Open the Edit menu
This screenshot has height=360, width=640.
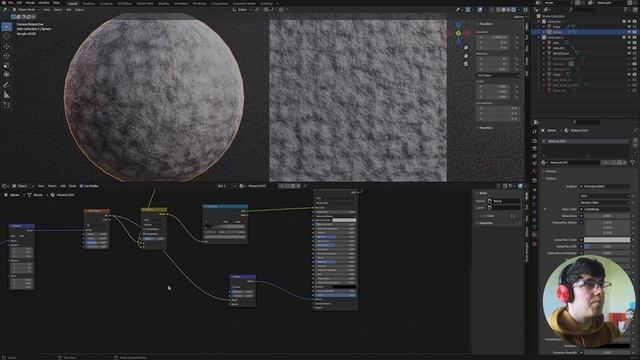click(19, 3)
